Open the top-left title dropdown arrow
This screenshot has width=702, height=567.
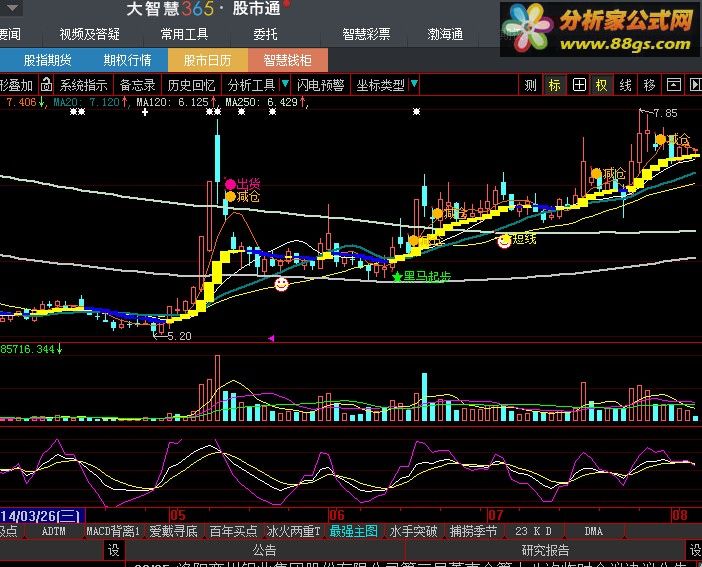pos(12,8)
